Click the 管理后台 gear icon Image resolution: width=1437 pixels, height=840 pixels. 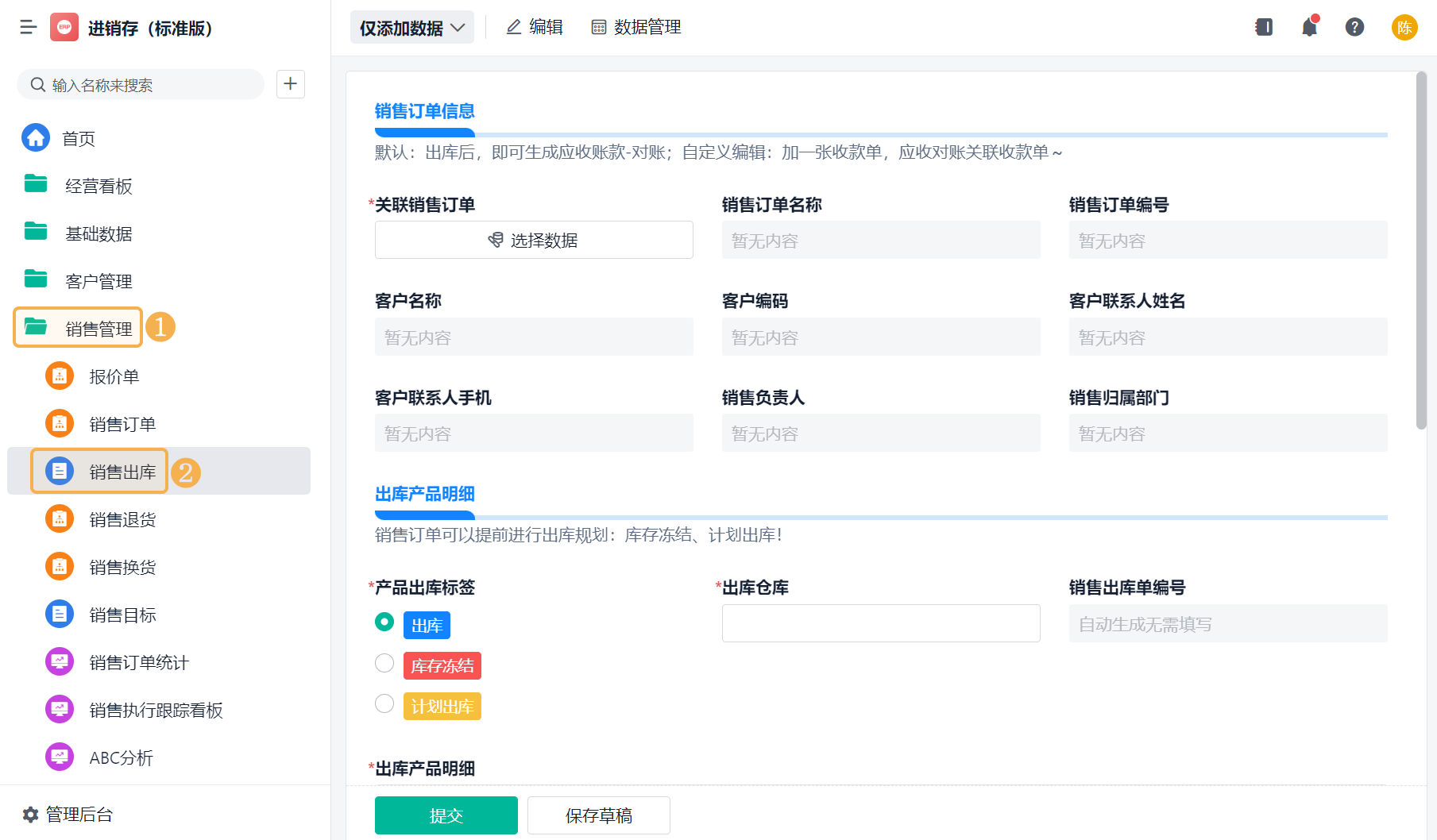pos(31,815)
